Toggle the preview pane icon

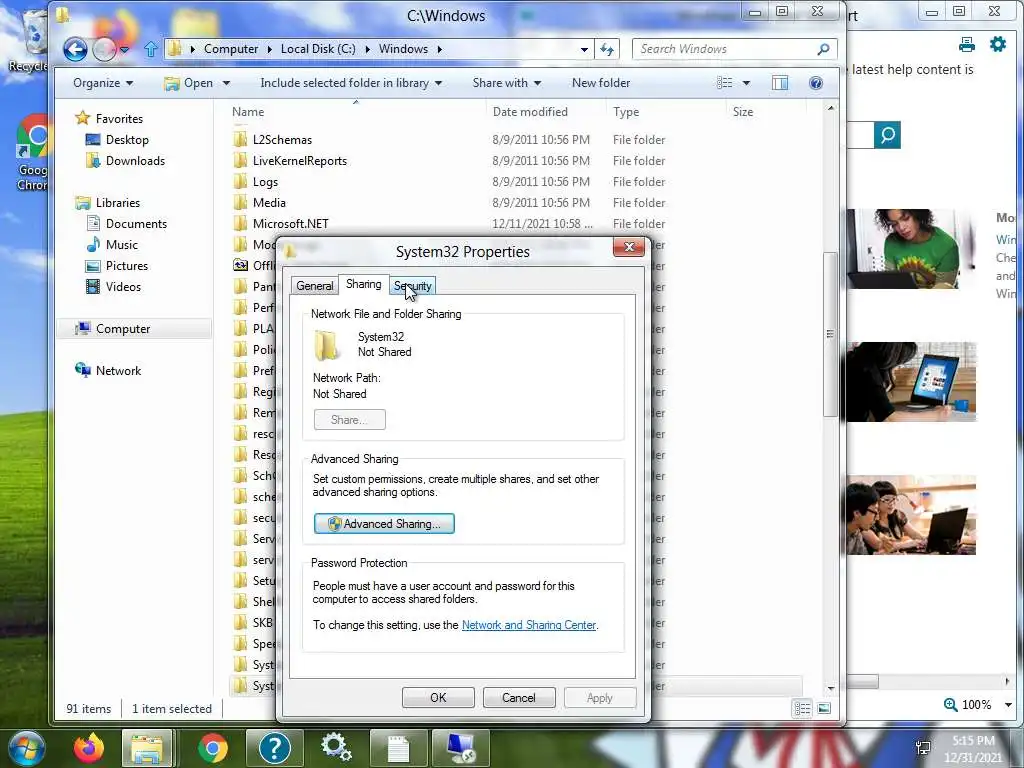click(x=780, y=83)
